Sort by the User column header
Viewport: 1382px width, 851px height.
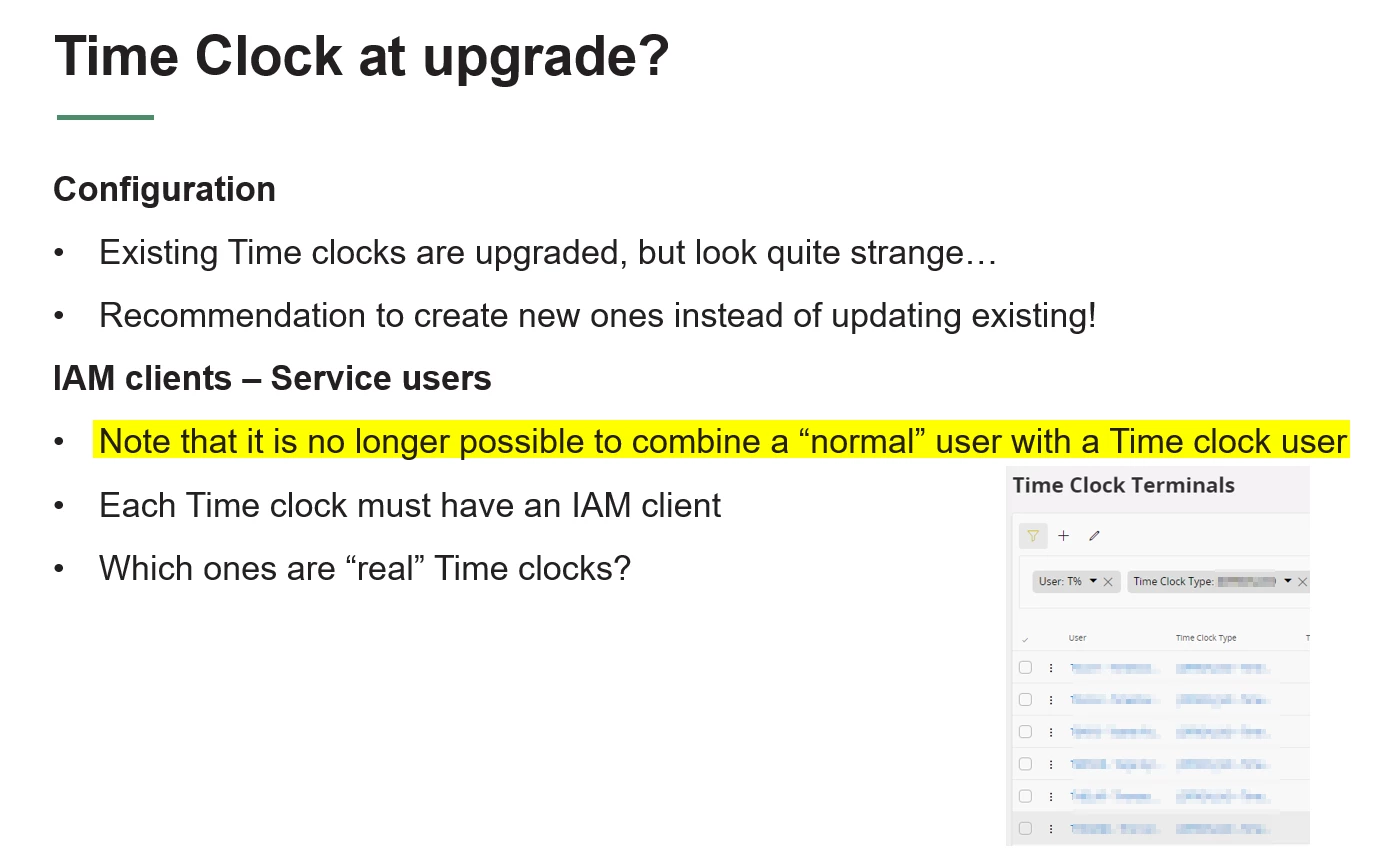[1077, 638]
